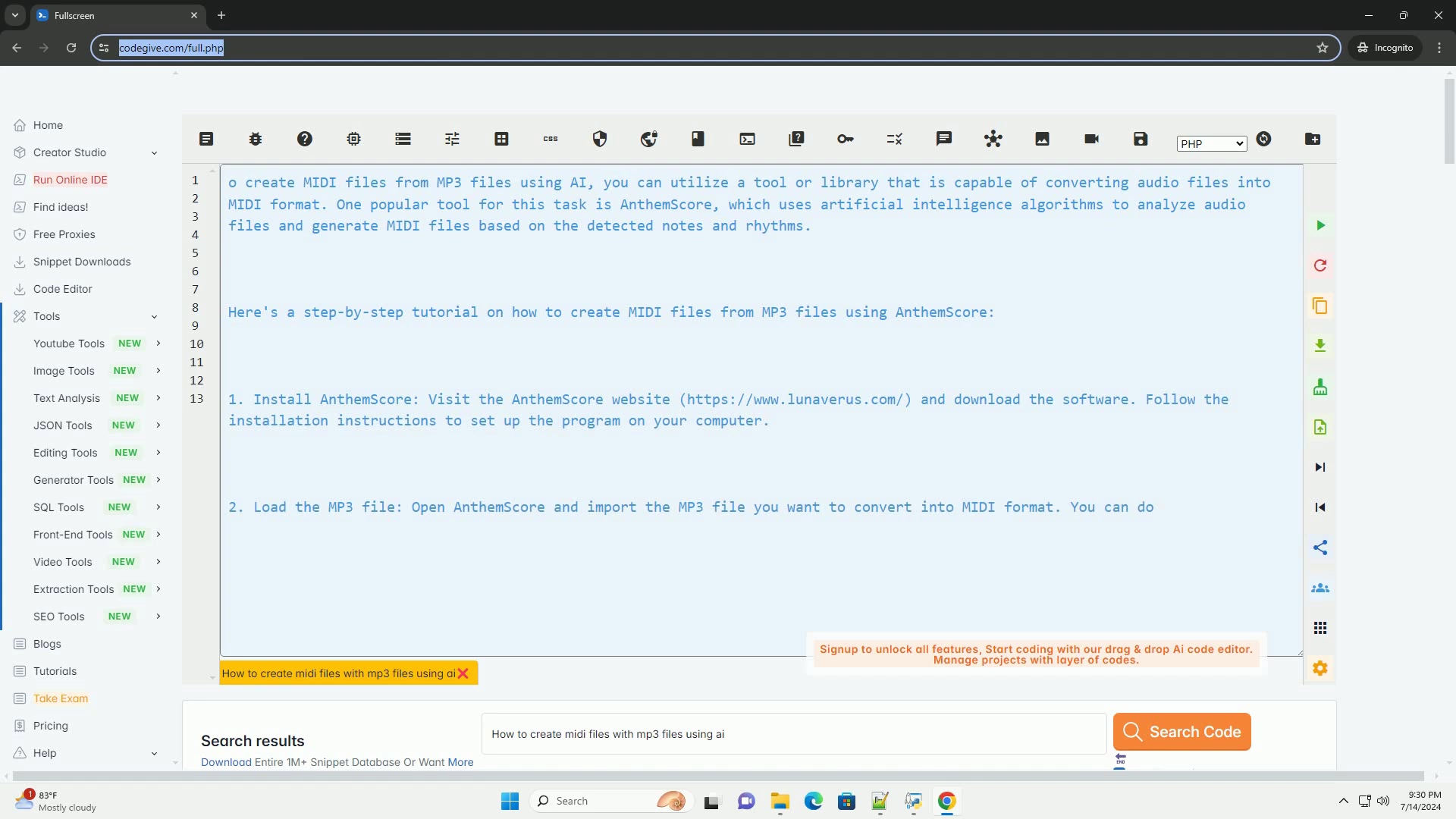The image size is (1456, 819).
Task: Click the apps grid icon in right panel
Action: click(1320, 628)
